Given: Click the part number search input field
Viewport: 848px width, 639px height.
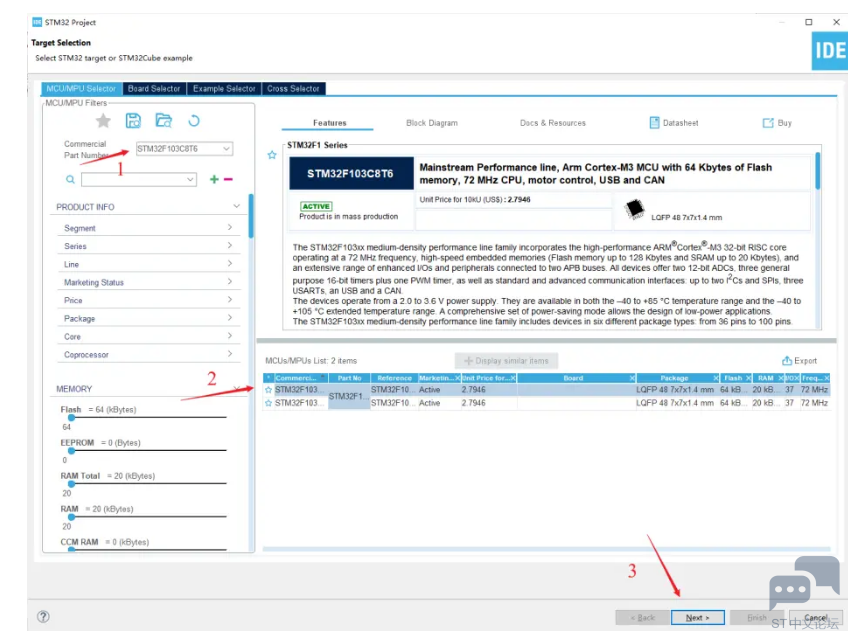Looking at the screenshot, I should 139,179.
